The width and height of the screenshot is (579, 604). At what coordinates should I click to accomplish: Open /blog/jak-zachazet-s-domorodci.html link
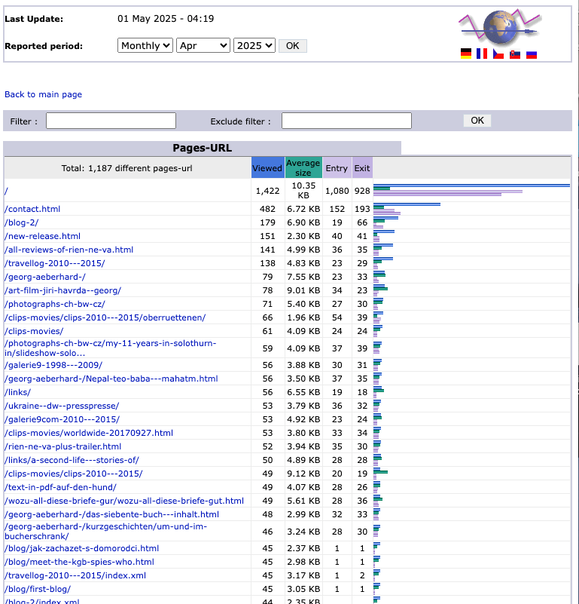[x=82, y=549]
